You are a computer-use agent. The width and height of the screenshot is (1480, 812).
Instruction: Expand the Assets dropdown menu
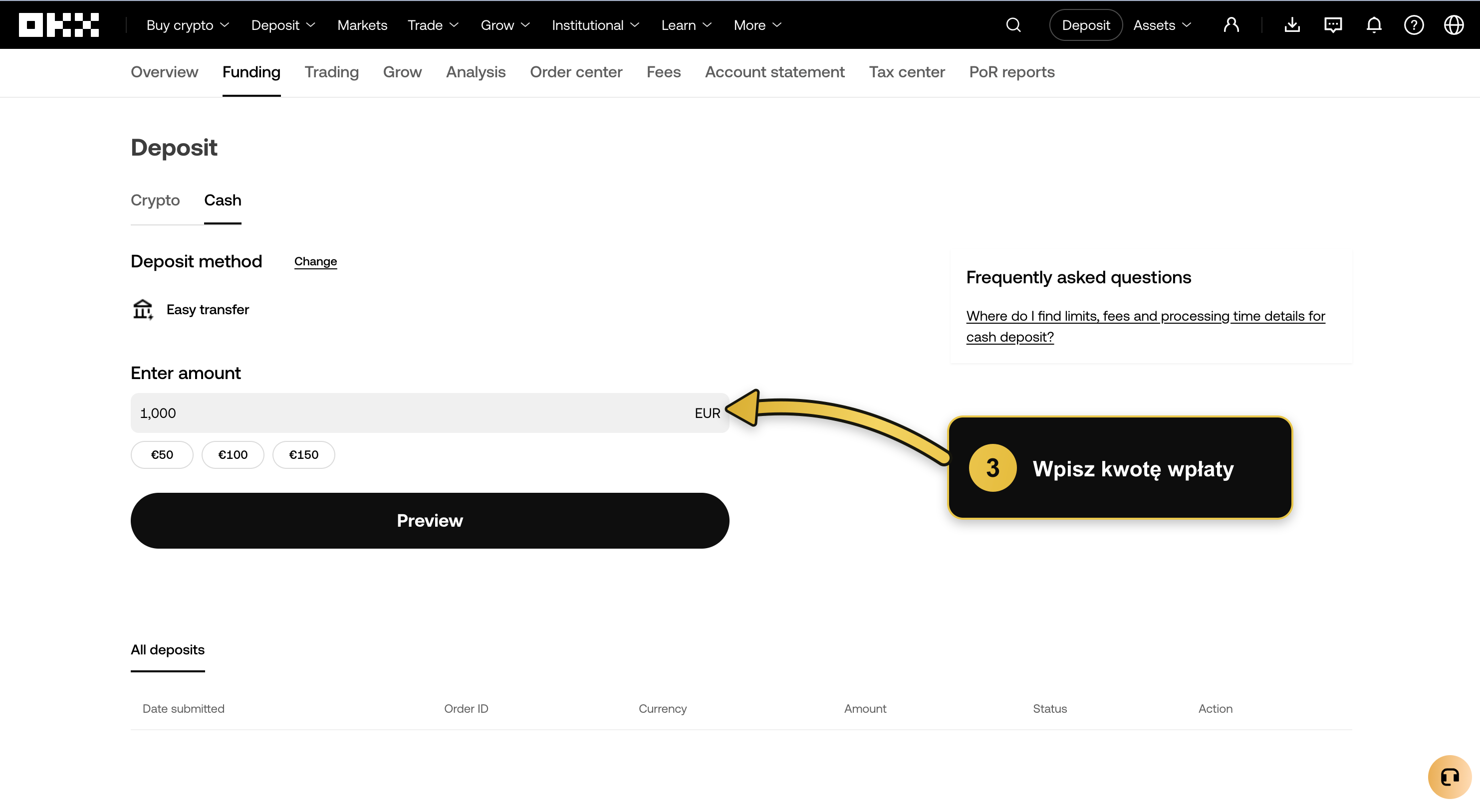pos(1162,25)
